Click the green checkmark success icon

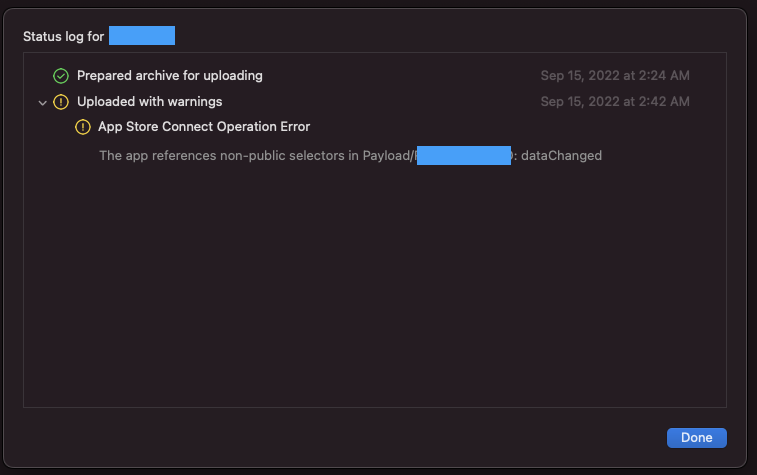[61, 76]
